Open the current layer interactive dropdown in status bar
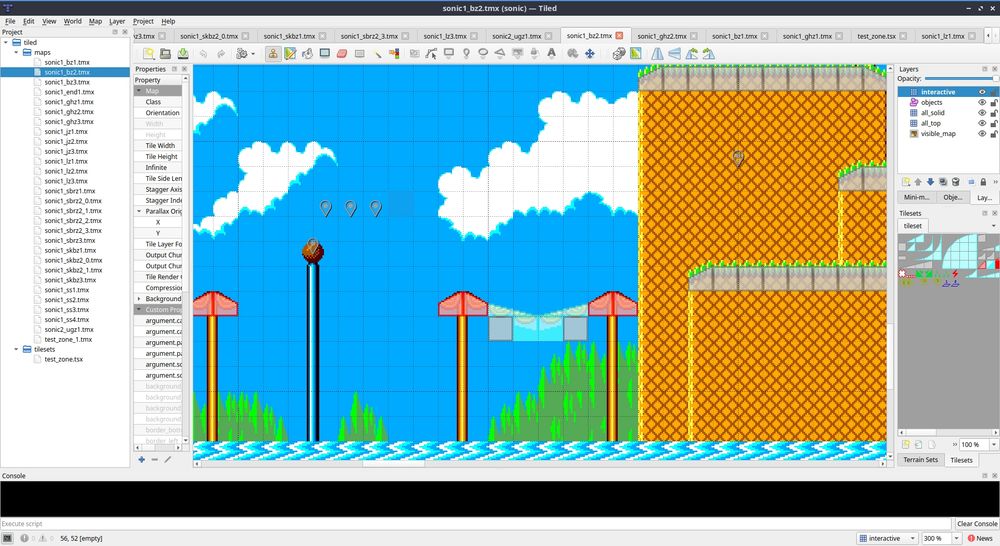 (x=887, y=538)
